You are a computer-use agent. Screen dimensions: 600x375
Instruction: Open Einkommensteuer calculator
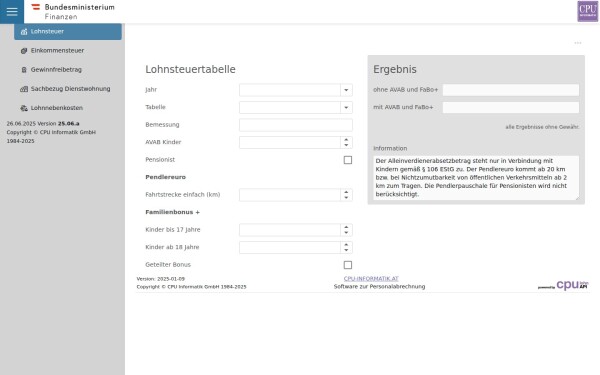pyautogui.click(x=68, y=51)
